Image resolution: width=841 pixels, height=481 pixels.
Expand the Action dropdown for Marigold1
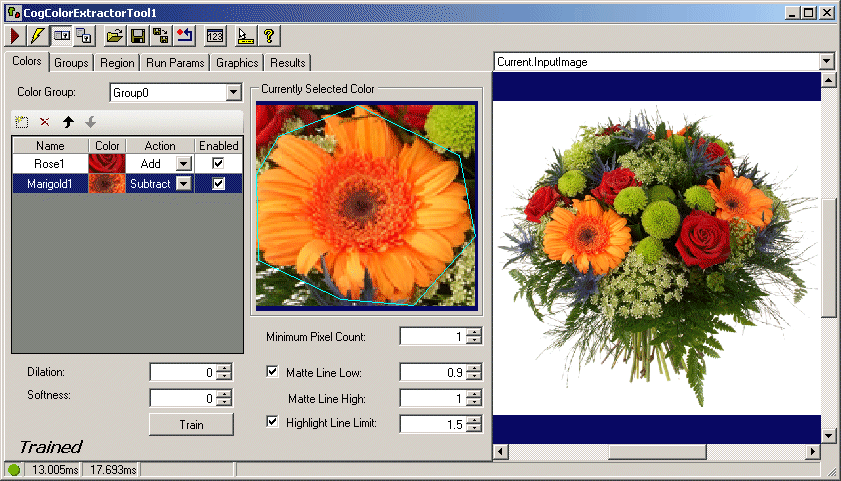click(x=183, y=183)
